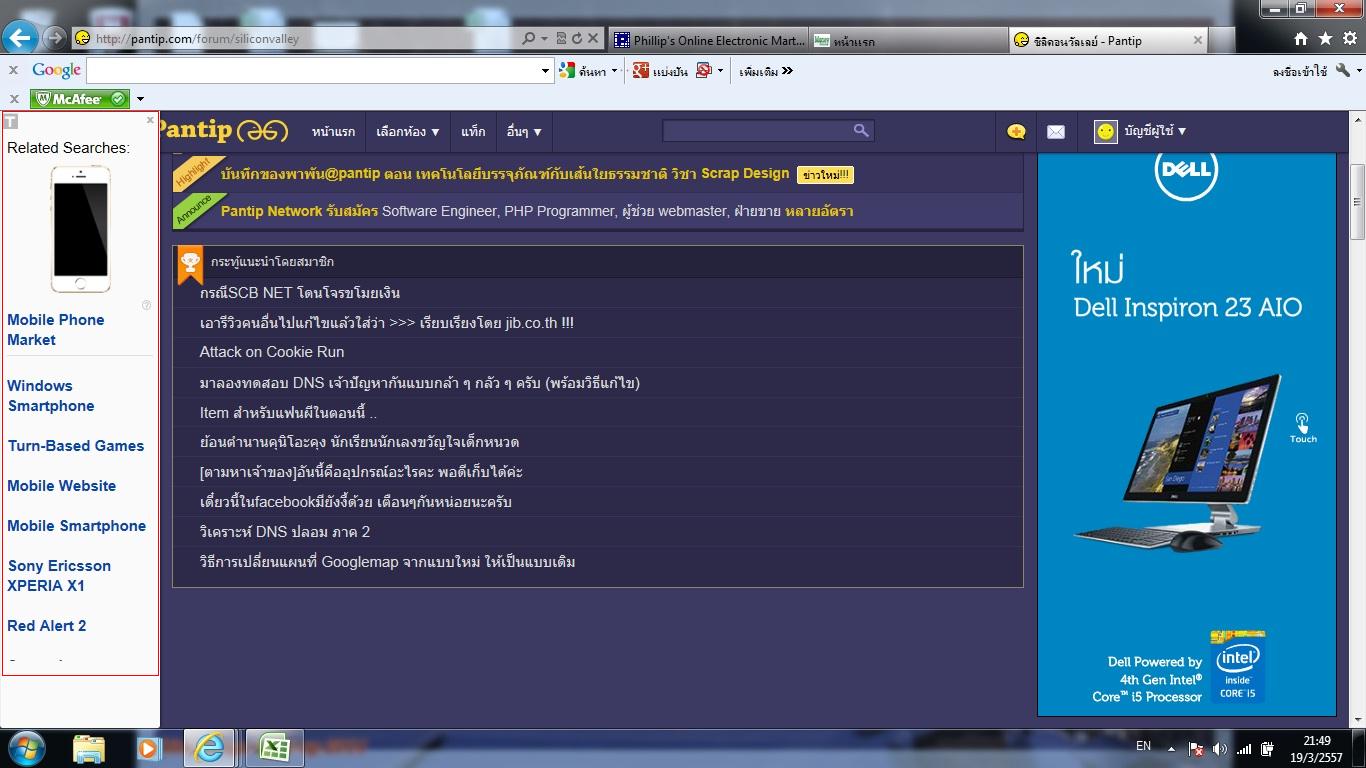Open the กรณีSCB NET topic

300,293
